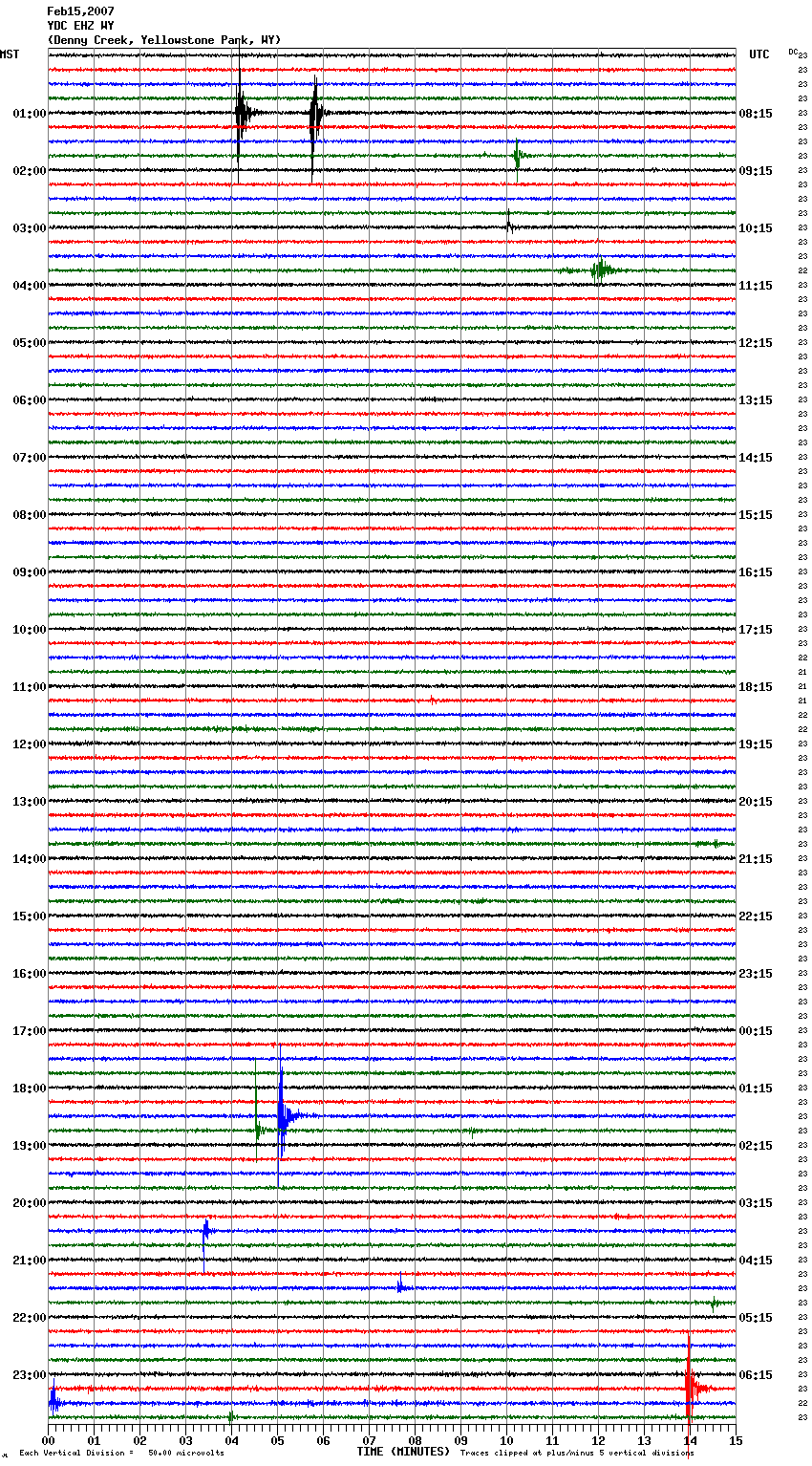This screenshot has height=1466, width=812.
Task: Click the "10:15" UTC time label
Action: tap(756, 228)
